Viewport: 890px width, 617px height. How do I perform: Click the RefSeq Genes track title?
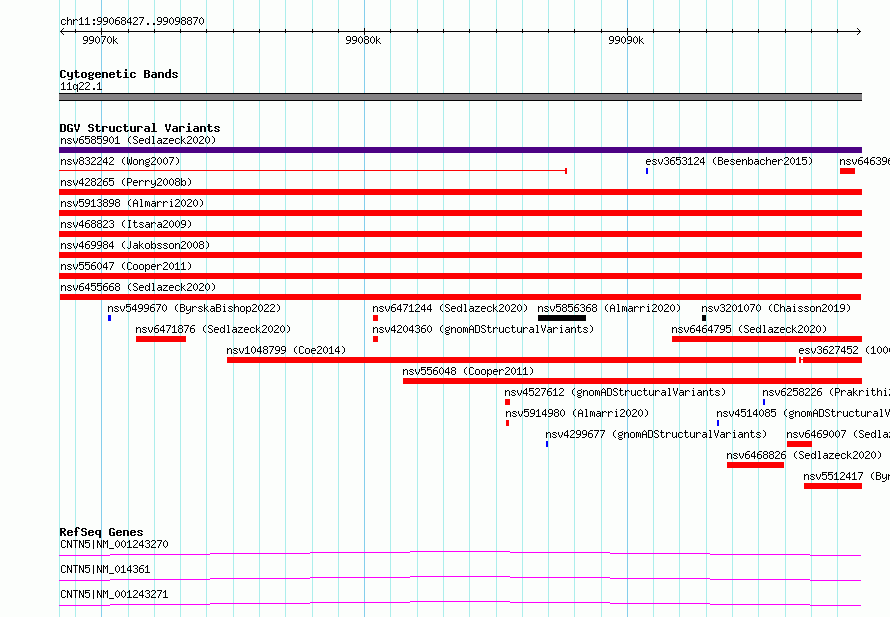tap(102, 532)
